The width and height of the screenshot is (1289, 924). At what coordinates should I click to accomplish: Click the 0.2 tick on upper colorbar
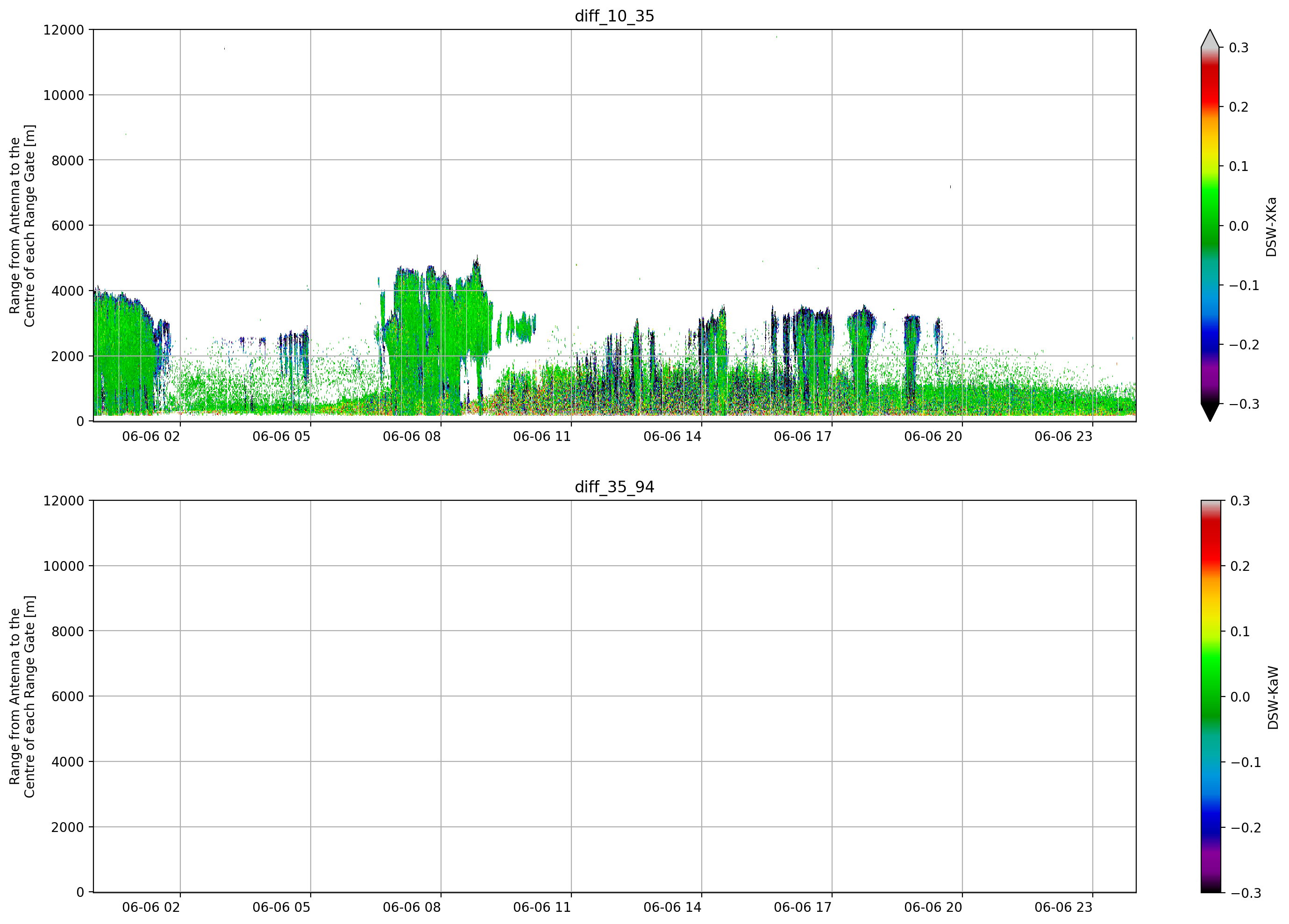click(1239, 107)
